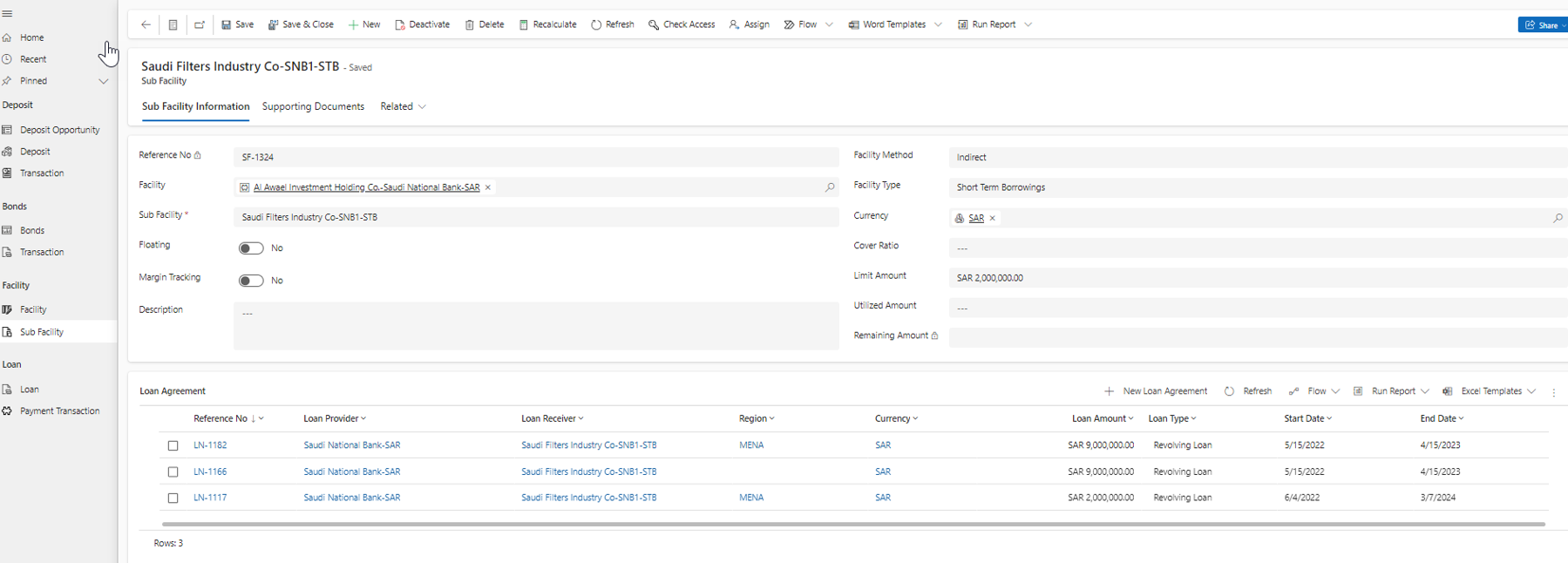Open the Word Templates dropdown arrow
1568x563 pixels.
938,24
